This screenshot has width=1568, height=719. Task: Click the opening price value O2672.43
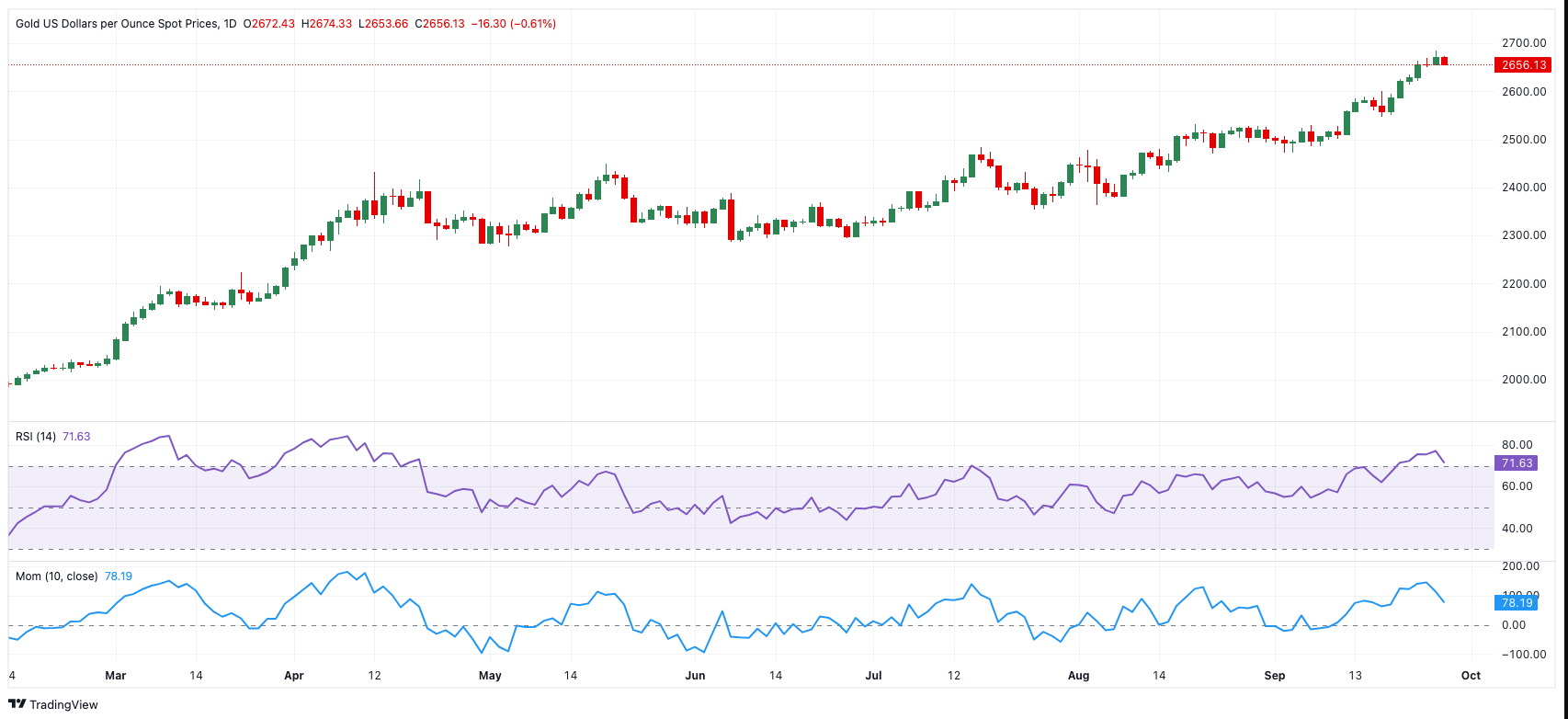point(269,24)
